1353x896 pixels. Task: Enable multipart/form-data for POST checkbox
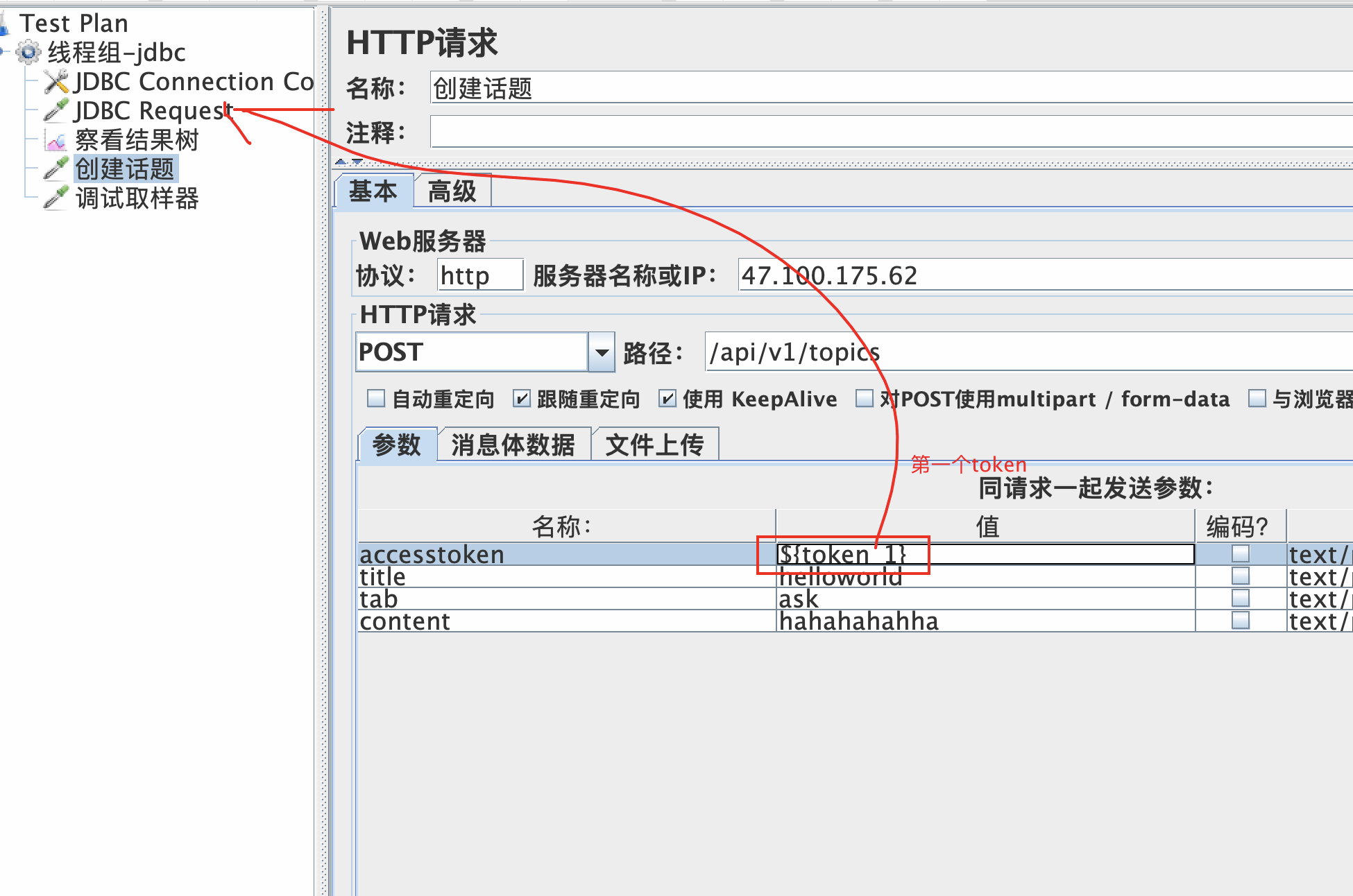click(865, 399)
